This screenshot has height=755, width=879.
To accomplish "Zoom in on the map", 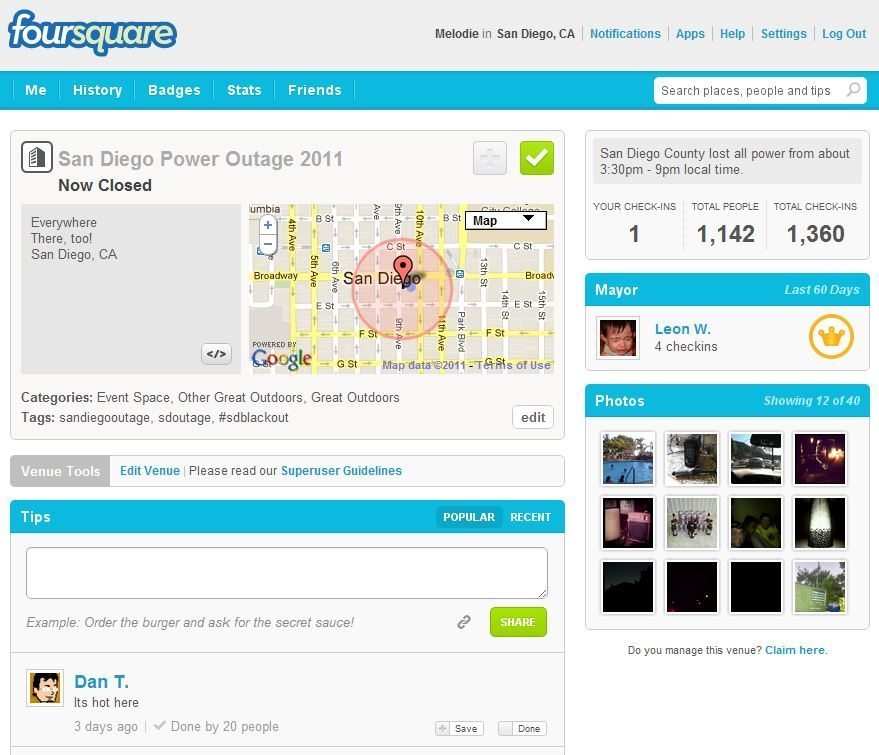I will 268,225.
